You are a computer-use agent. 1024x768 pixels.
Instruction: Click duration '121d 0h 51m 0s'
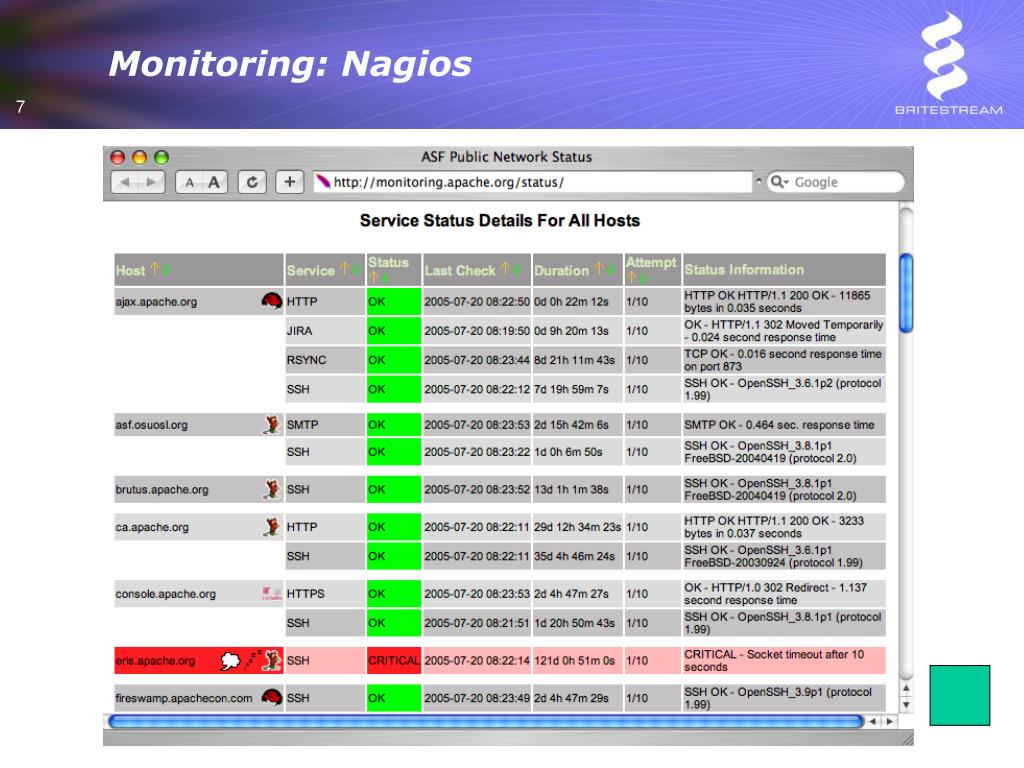(575, 661)
